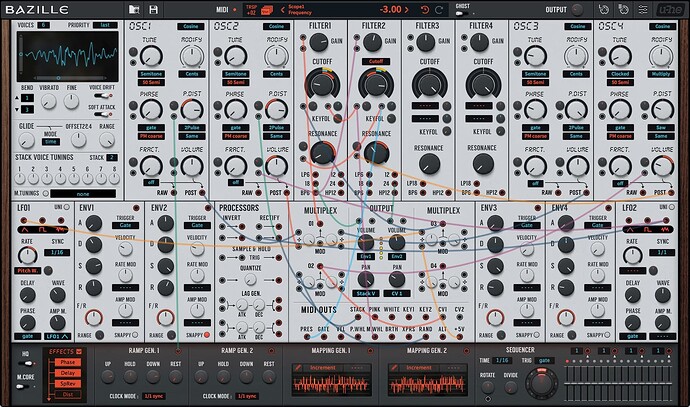Open Ramp Gen. 1 clock mode dropdown
This screenshot has height=407, width=690.
pos(154,396)
